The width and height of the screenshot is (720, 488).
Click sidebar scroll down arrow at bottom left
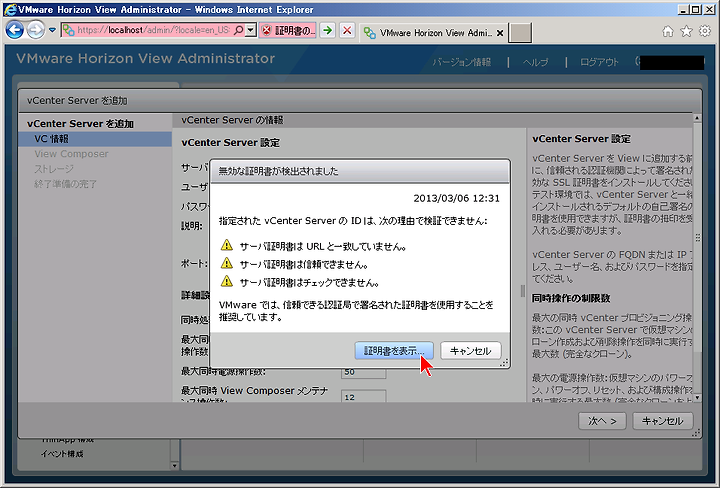(x=174, y=466)
